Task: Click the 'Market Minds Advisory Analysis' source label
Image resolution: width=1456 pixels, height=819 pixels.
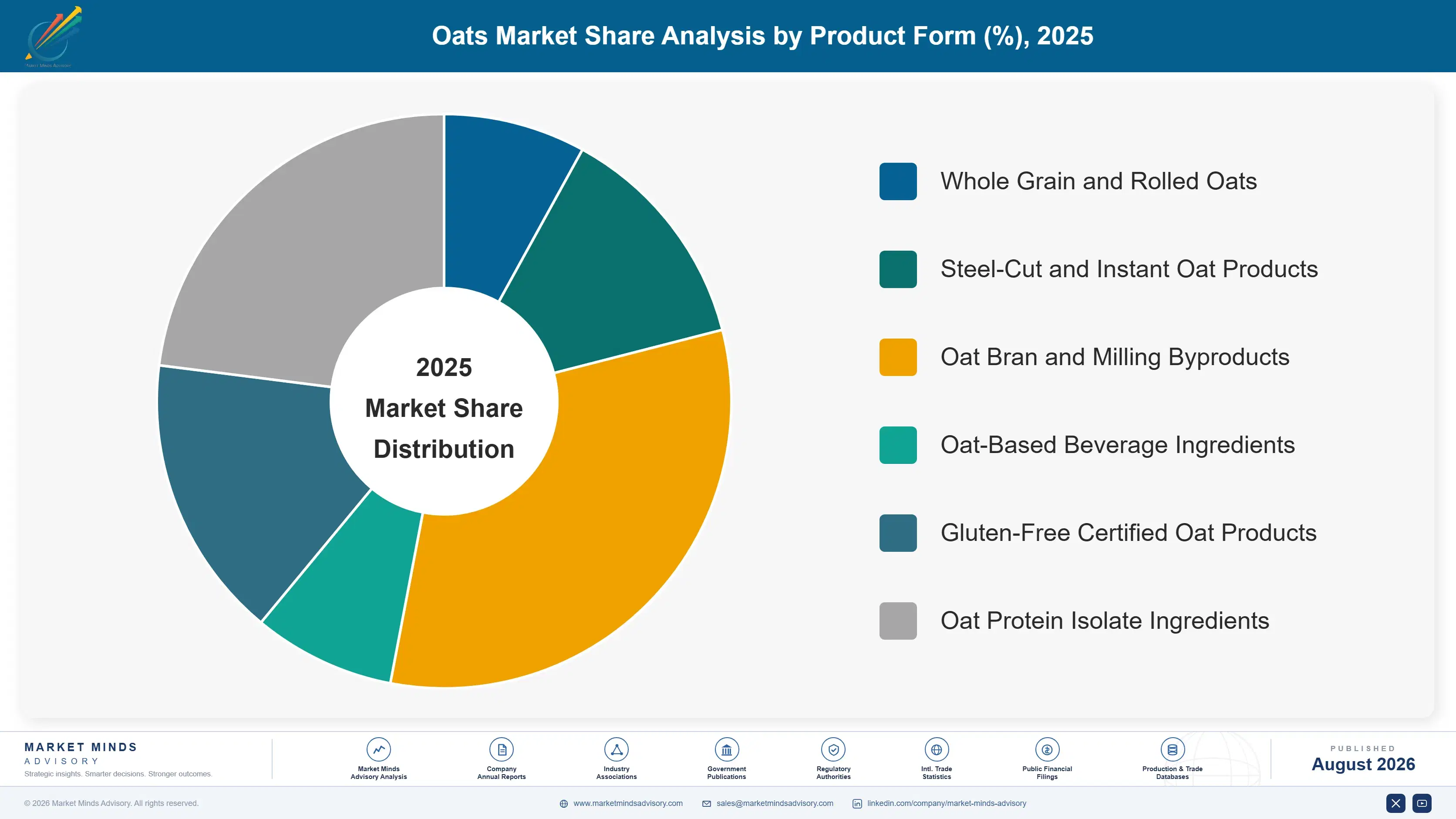Action: point(379,773)
